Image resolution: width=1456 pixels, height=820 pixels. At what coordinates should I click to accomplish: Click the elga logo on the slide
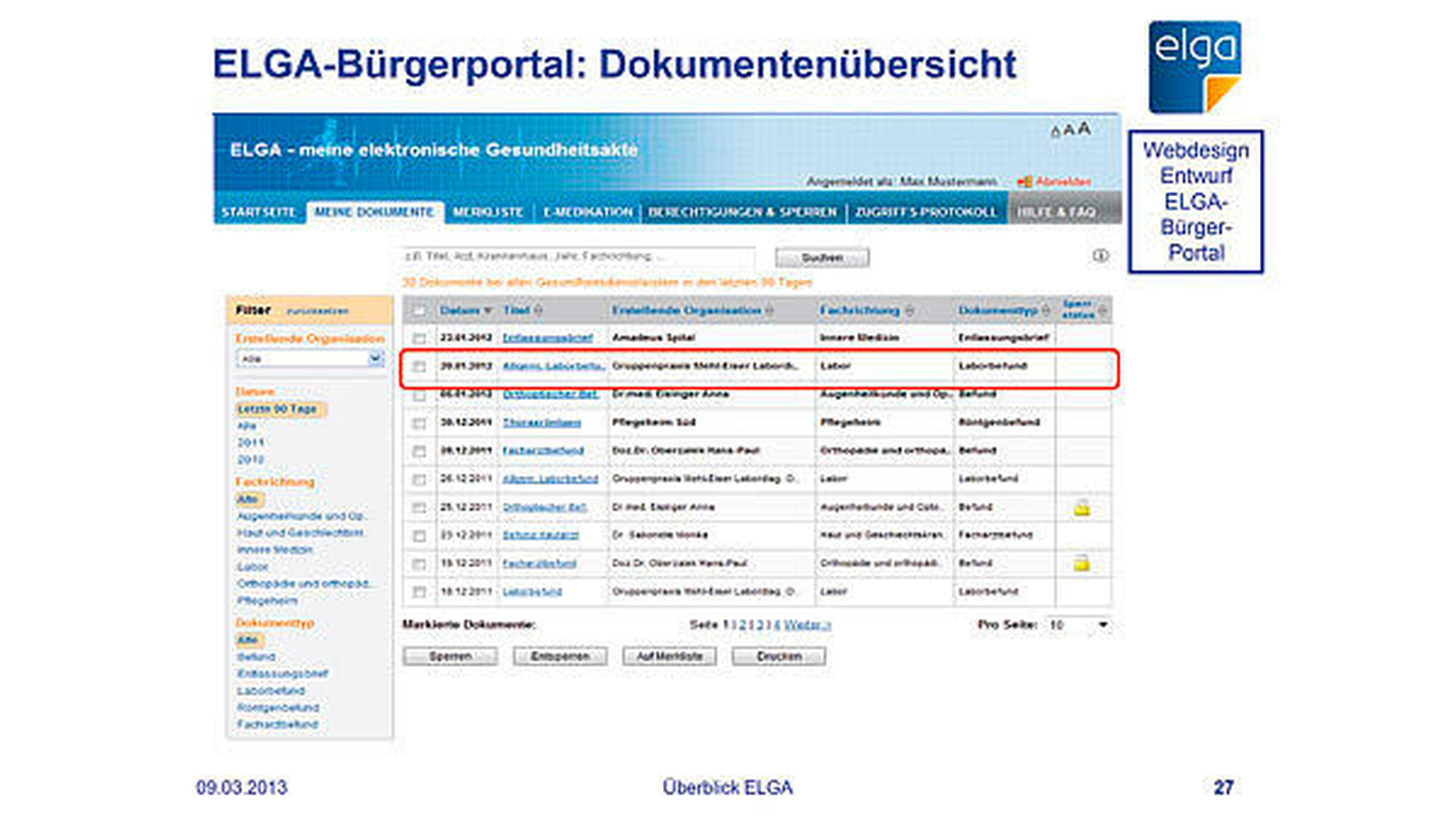[1195, 67]
